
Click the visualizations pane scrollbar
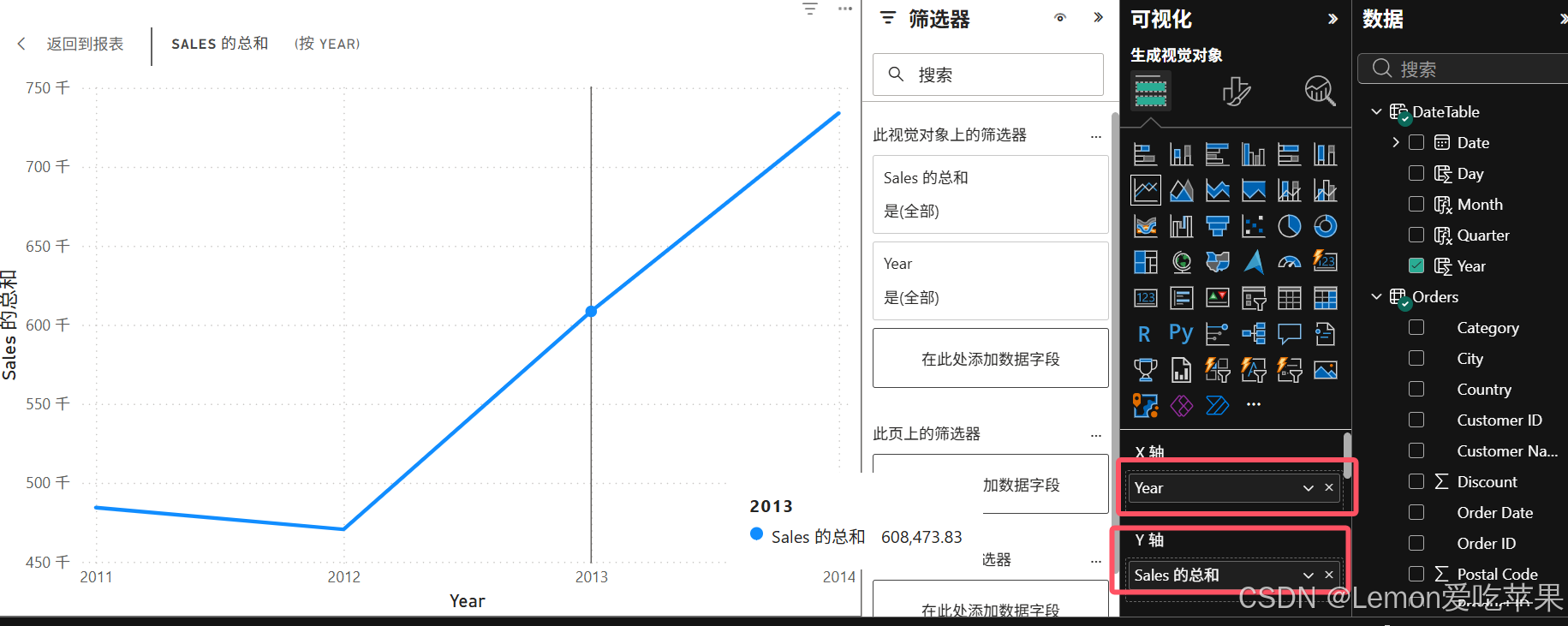pos(1347,455)
